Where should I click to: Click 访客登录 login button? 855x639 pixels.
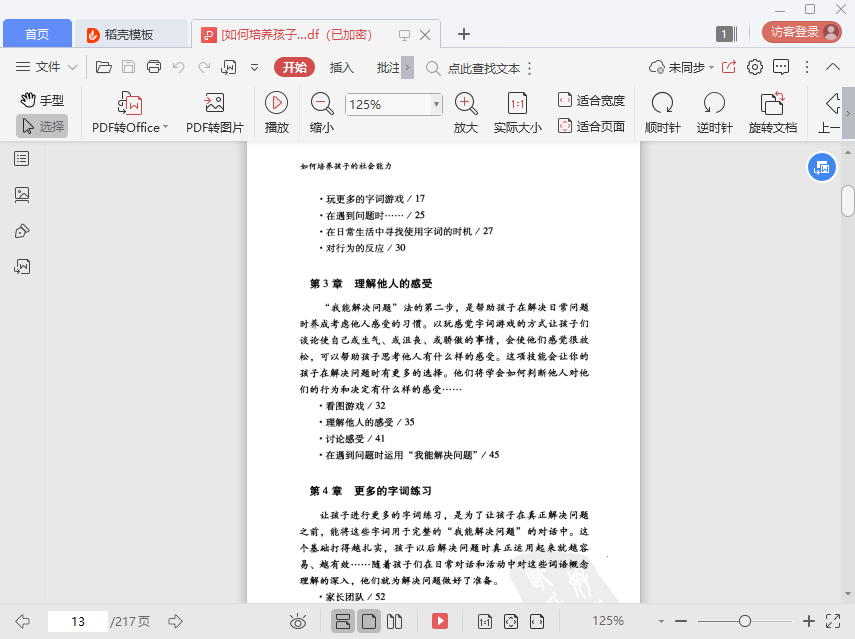coord(802,32)
